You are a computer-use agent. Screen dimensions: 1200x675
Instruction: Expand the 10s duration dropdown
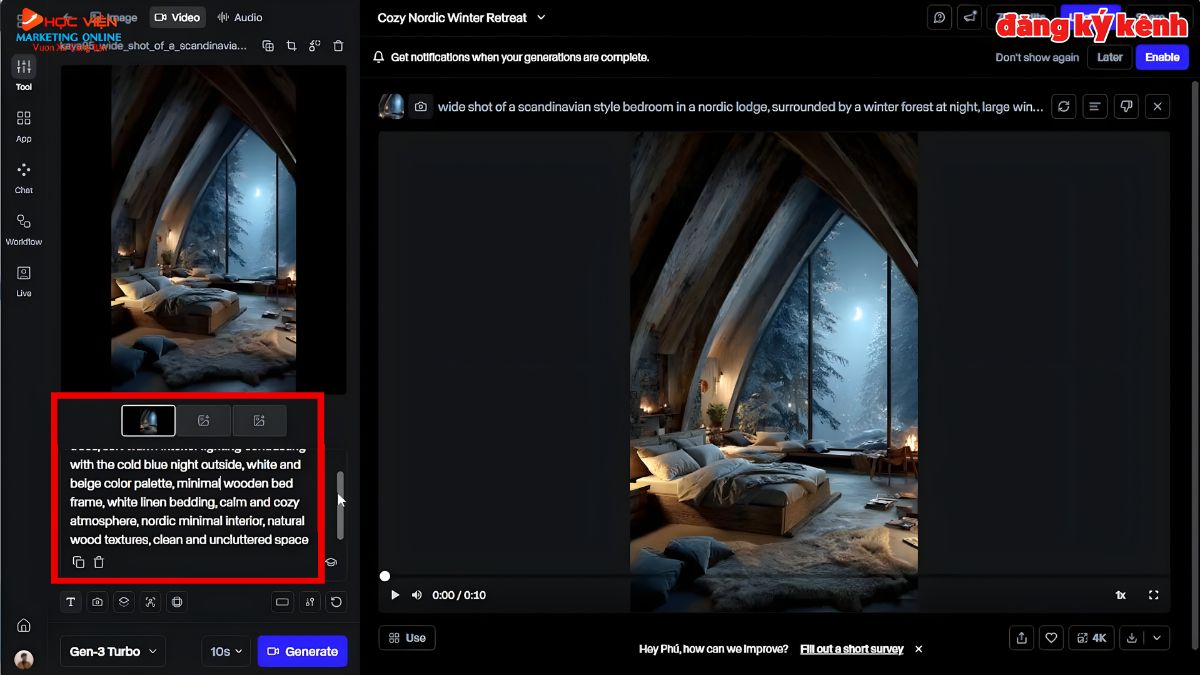click(x=225, y=651)
